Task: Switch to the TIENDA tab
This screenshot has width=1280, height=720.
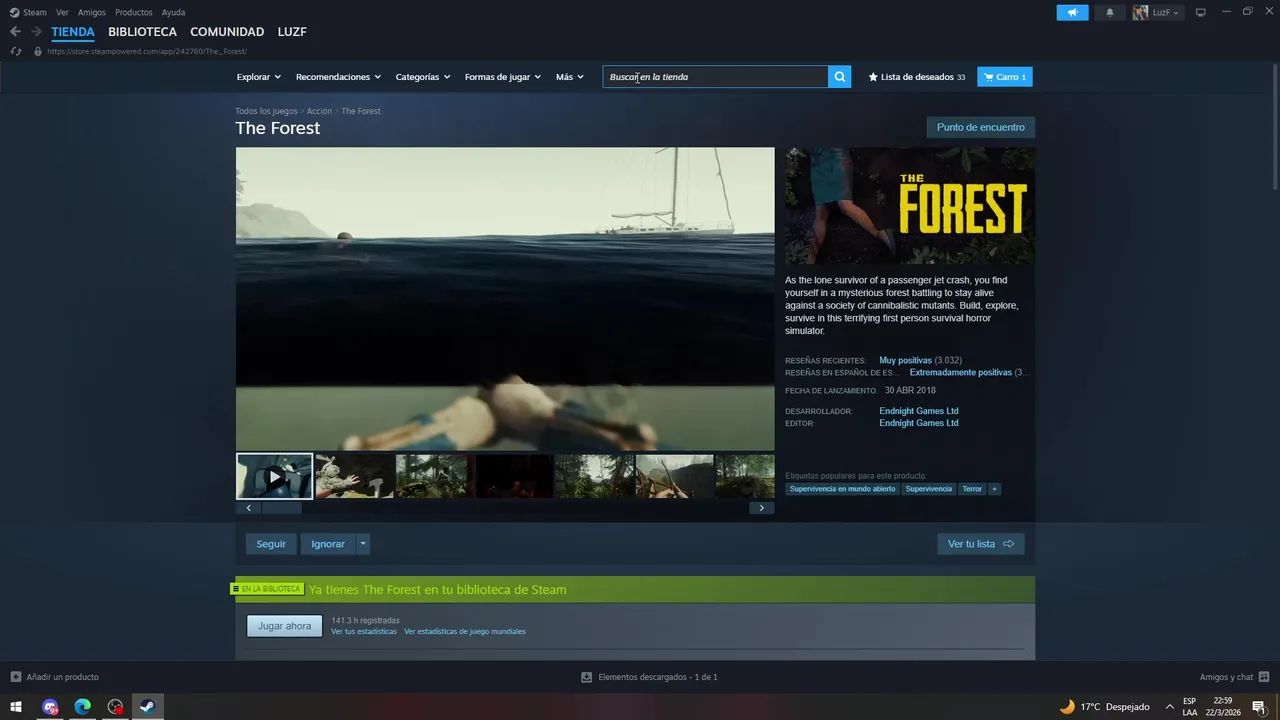Action: (73, 32)
